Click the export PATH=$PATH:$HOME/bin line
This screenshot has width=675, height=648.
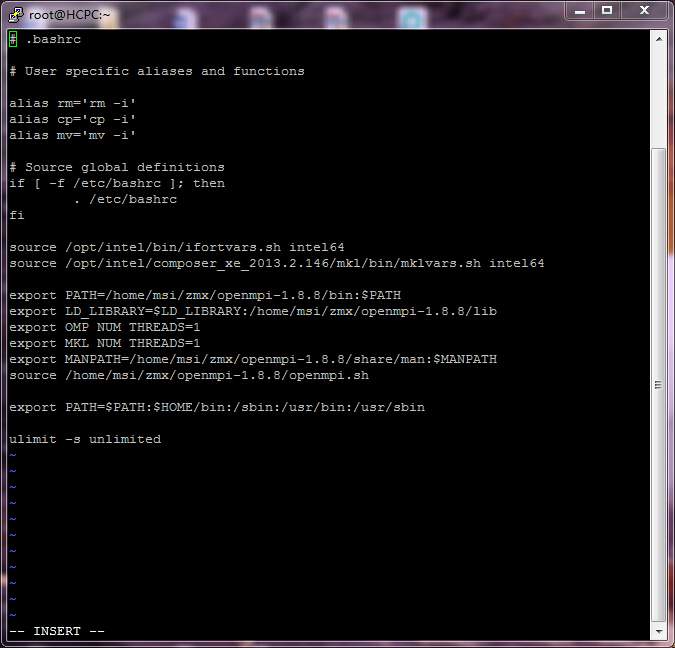pos(217,407)
